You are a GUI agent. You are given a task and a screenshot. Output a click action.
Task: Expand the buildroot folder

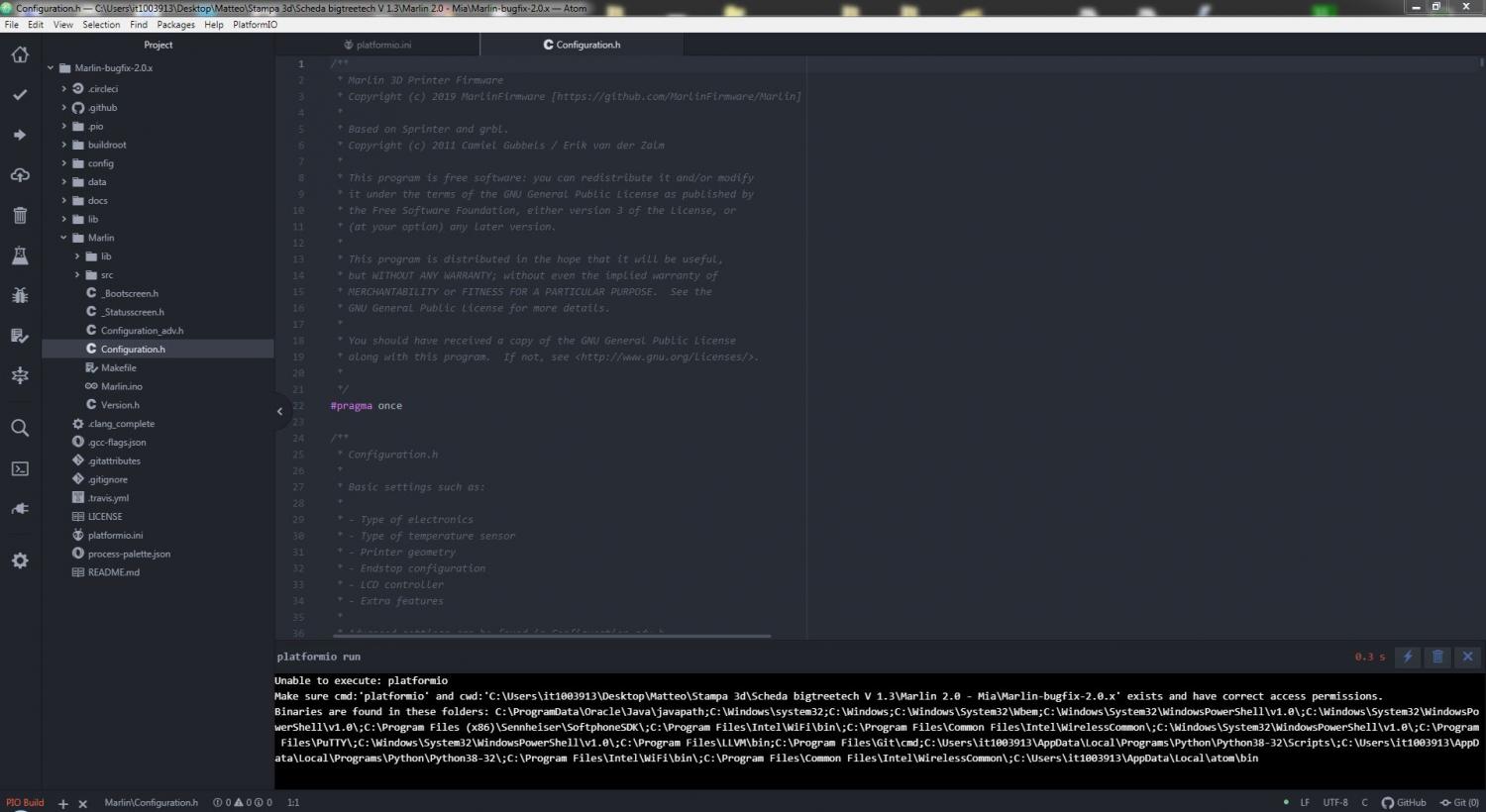64,145
